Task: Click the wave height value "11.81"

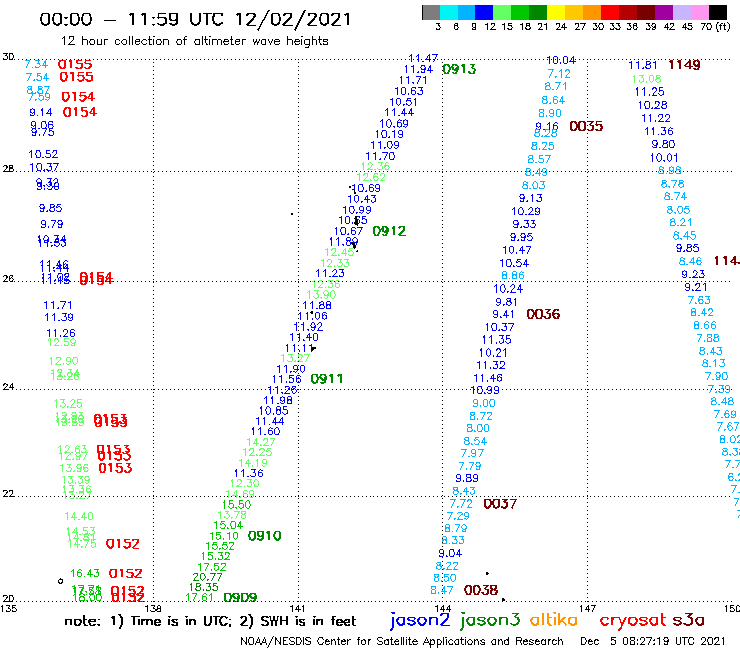Action: (642, 65)
